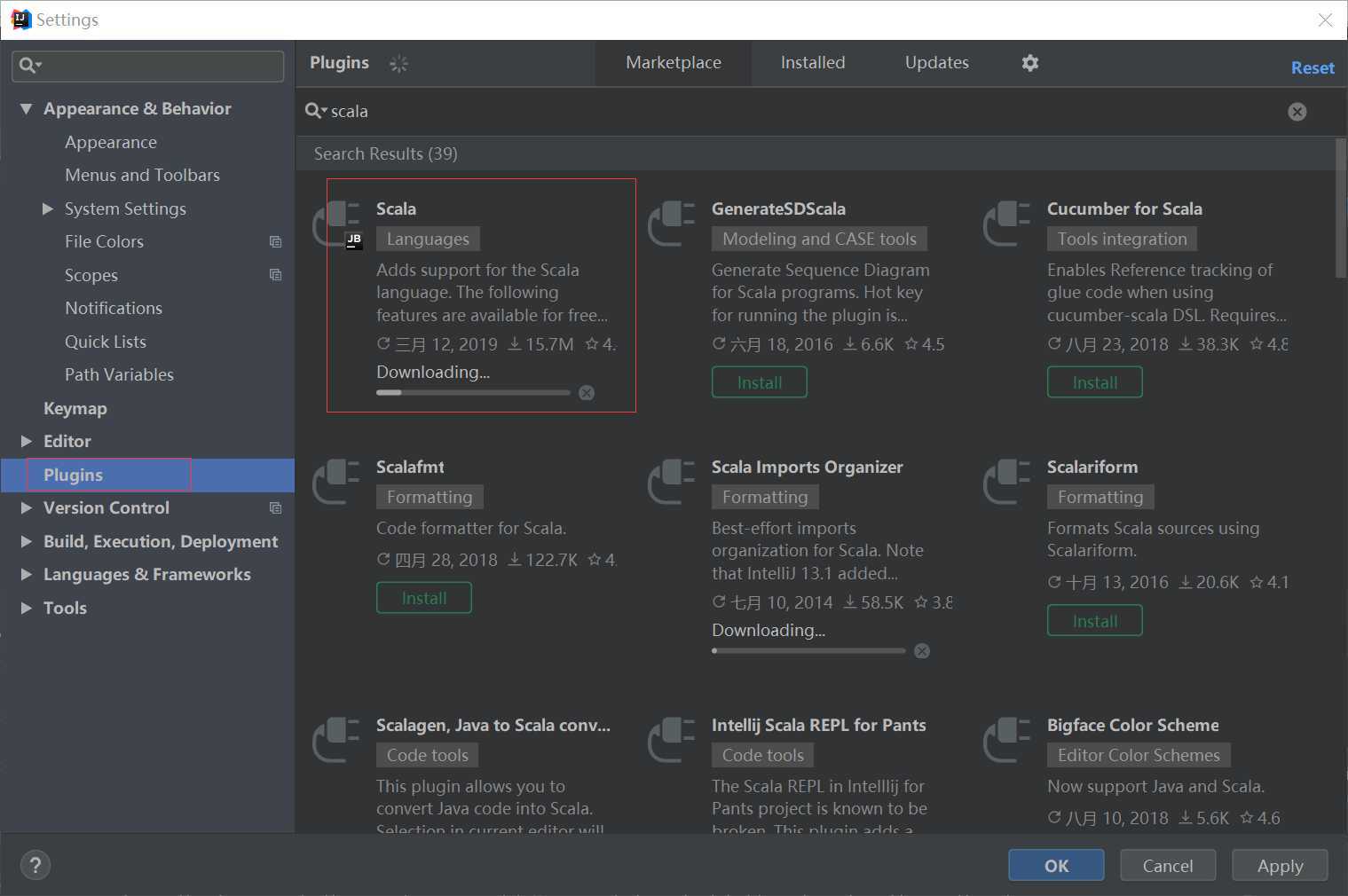
Task: Expand the Tools section
Action: click(x=26, y=608)
